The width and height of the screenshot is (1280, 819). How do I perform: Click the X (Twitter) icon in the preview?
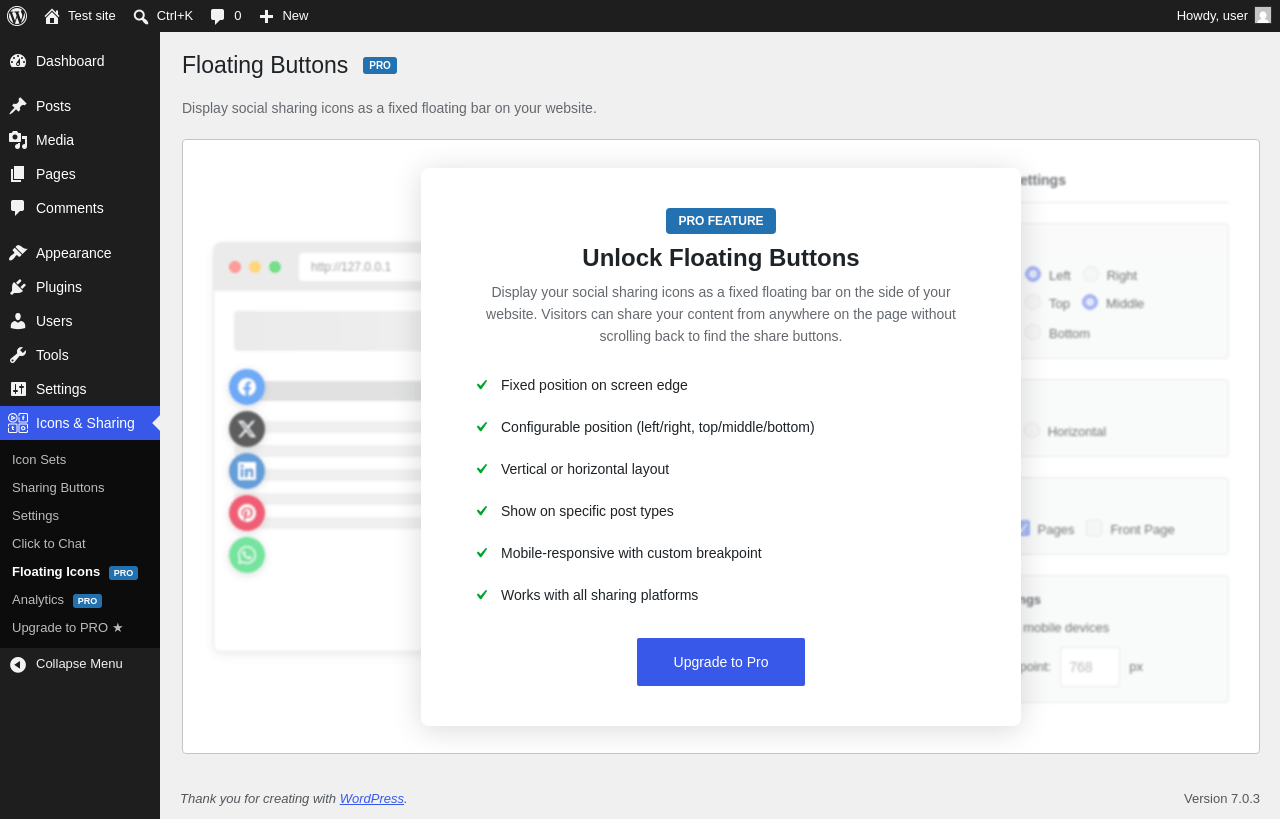tap(247, 429)
